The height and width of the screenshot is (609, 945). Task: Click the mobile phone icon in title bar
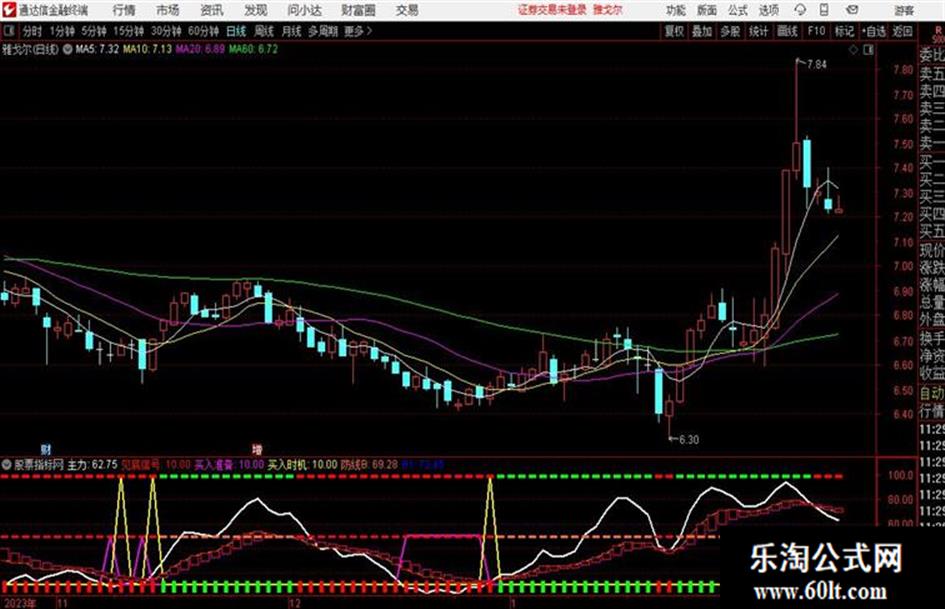coord(824,10)
